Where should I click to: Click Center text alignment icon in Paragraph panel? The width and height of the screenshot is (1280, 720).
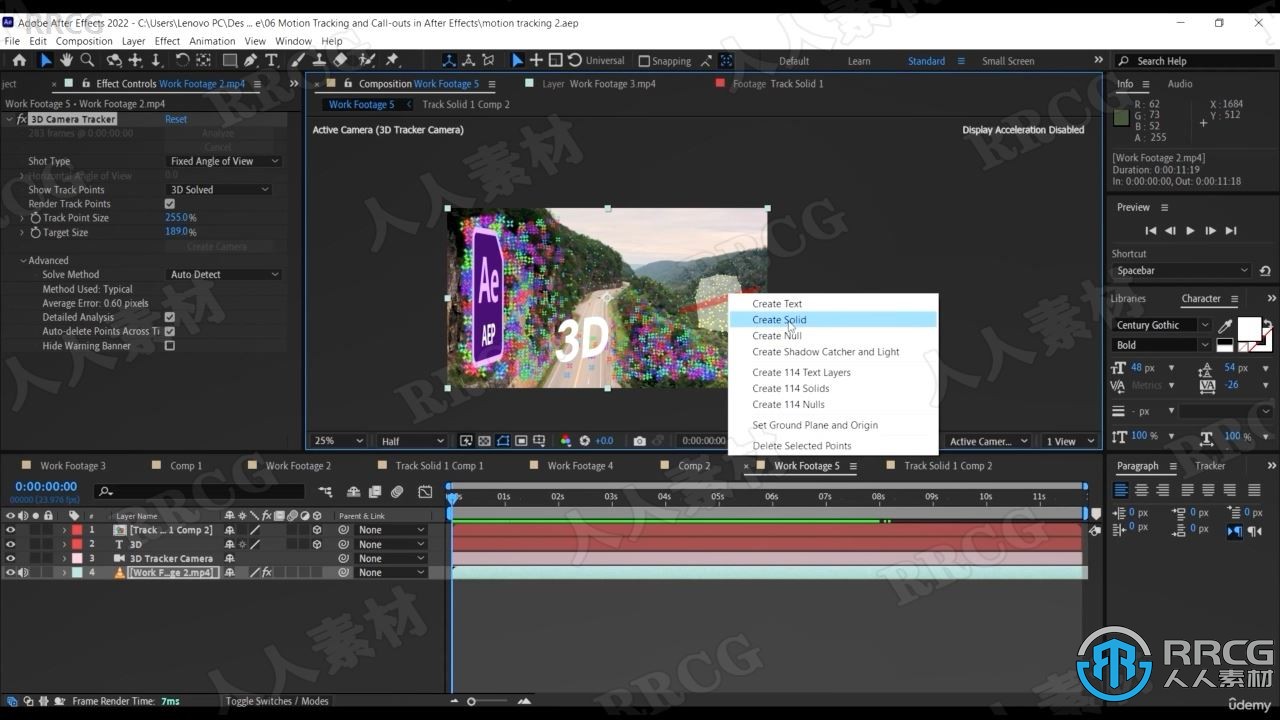coord(1140,490)
